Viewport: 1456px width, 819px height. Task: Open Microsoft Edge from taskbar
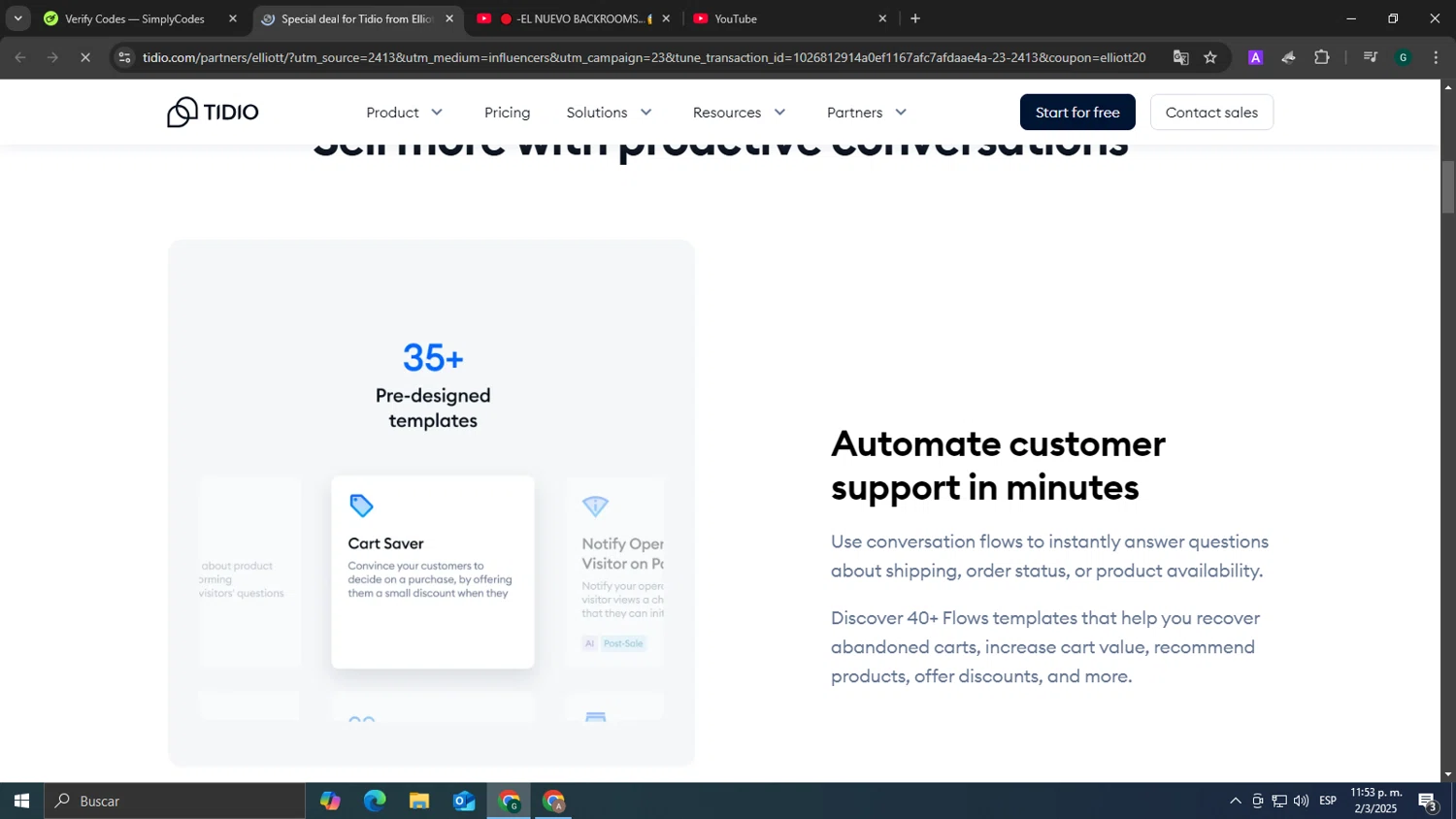375,801
